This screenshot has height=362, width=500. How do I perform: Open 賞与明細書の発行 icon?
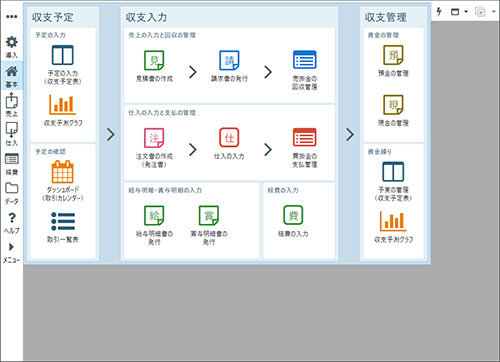[209, 225]
